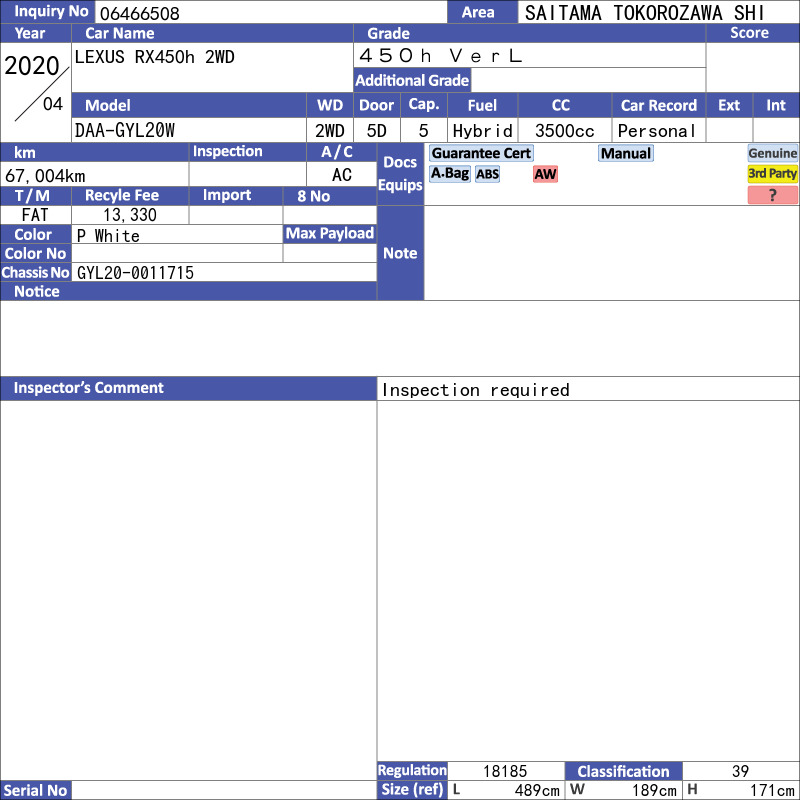The width and height of the screenshot is (800, 800).
Task: Click the Inspection required text
Action: [476, 390]
